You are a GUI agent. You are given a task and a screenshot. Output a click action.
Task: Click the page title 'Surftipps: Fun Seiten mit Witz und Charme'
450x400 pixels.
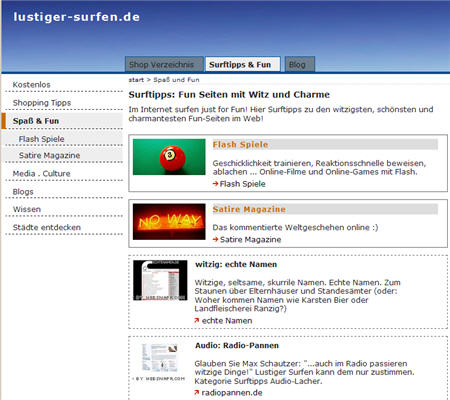pos(229,95)
